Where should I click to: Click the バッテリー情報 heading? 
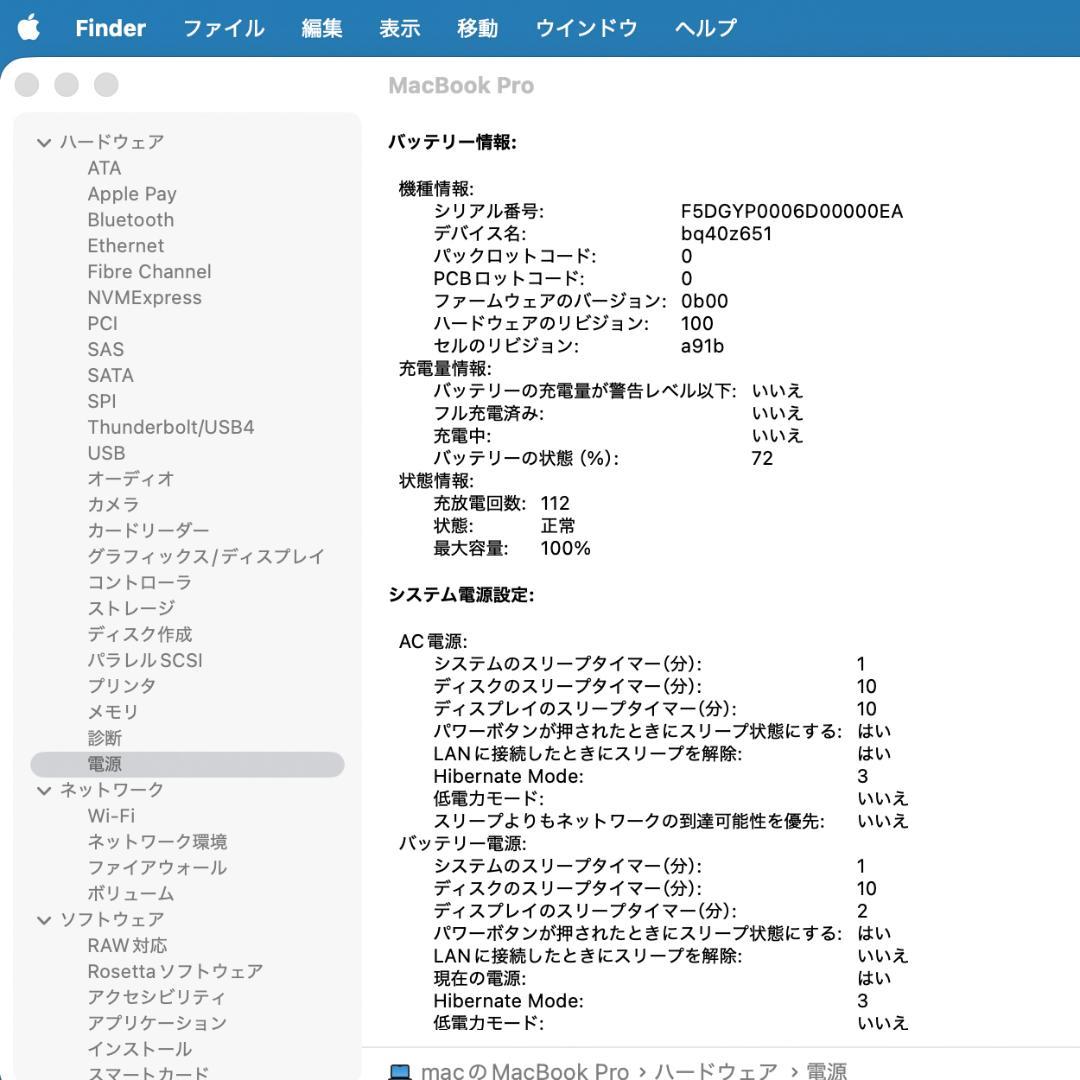click(x=452, y=142)
